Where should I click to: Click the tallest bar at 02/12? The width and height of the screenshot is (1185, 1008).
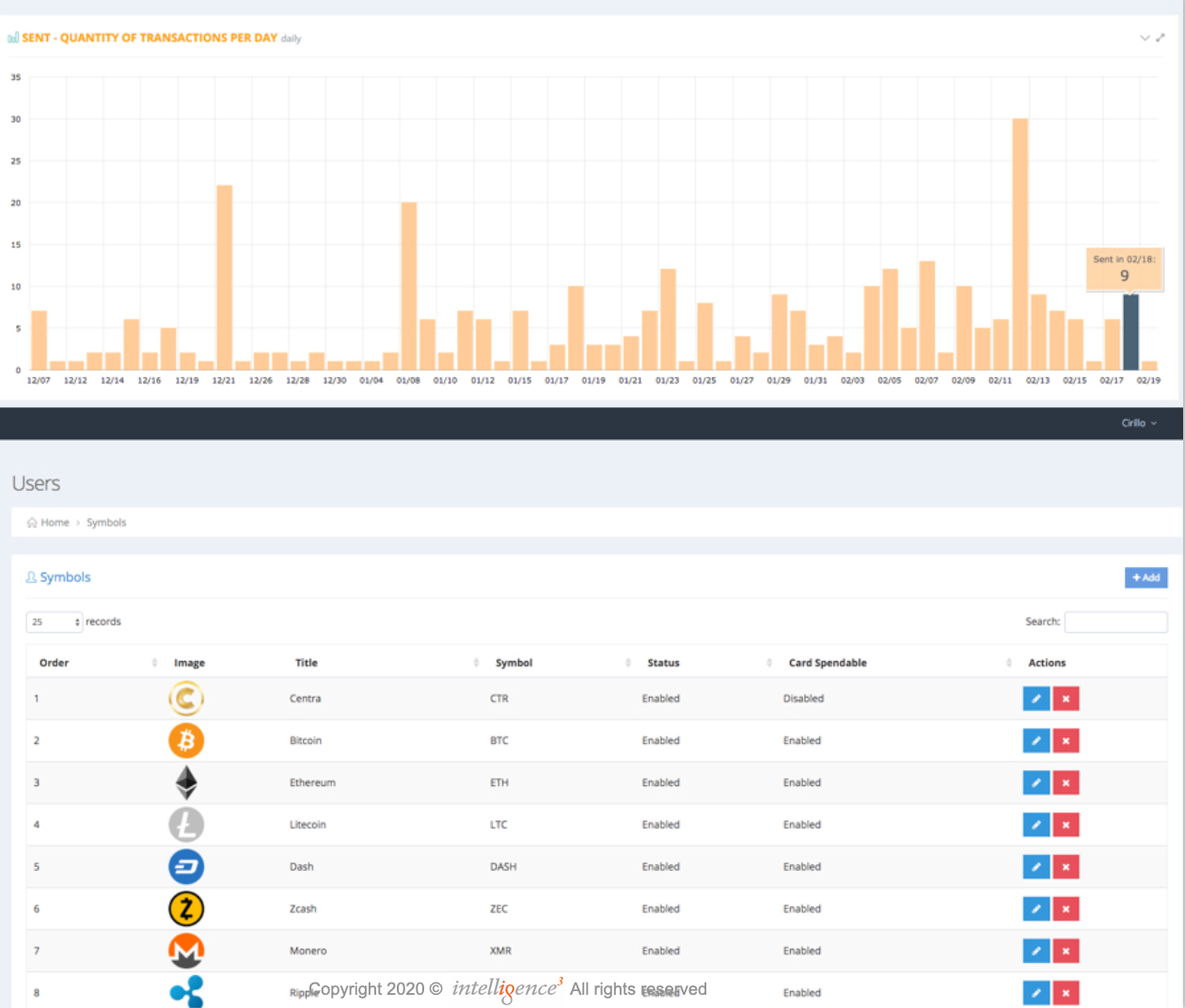pyautogui.click(x=1019, y=244)
